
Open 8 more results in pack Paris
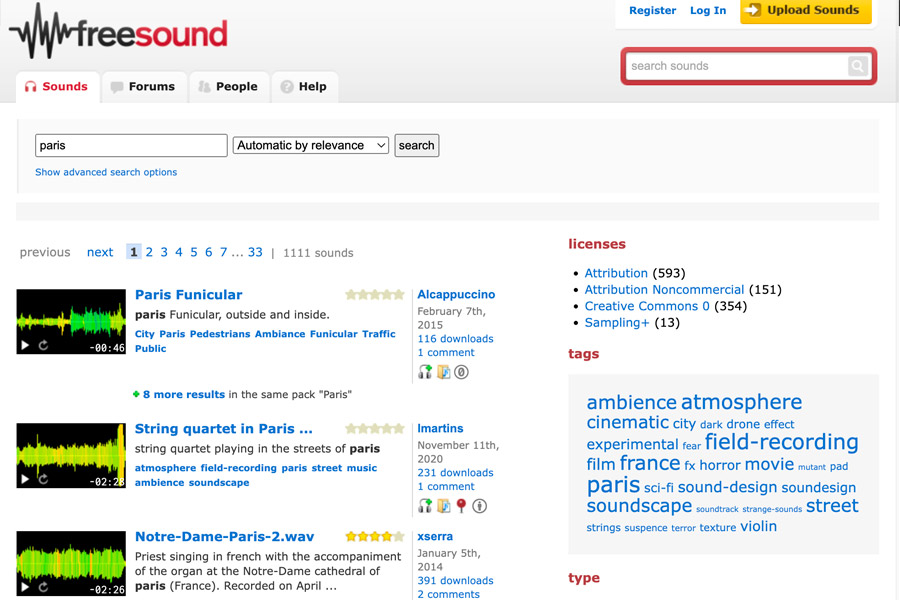184,394
